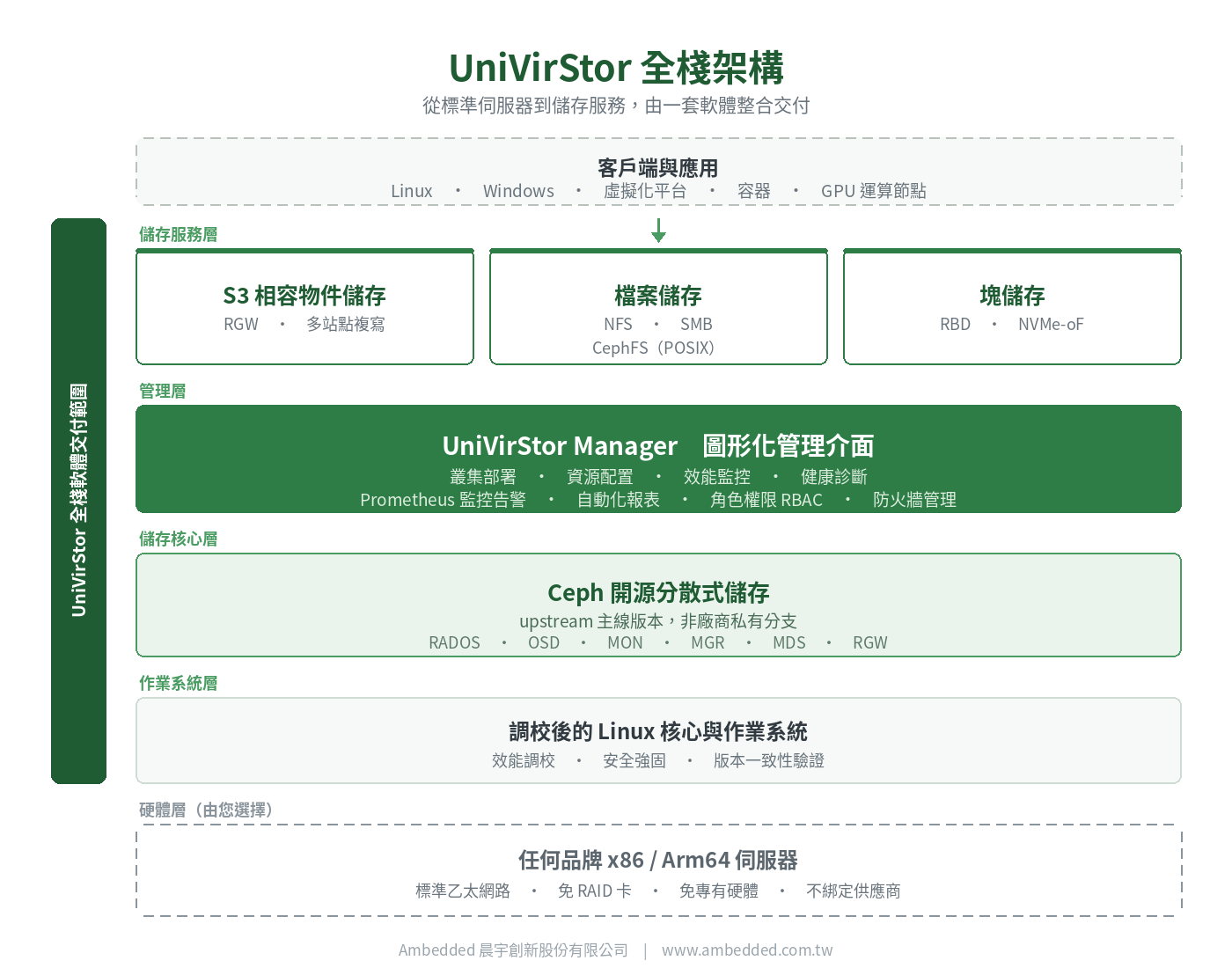Click the 'Windows' client label
The width and height of the screenshot is (1232, 968).
point(518,191)
